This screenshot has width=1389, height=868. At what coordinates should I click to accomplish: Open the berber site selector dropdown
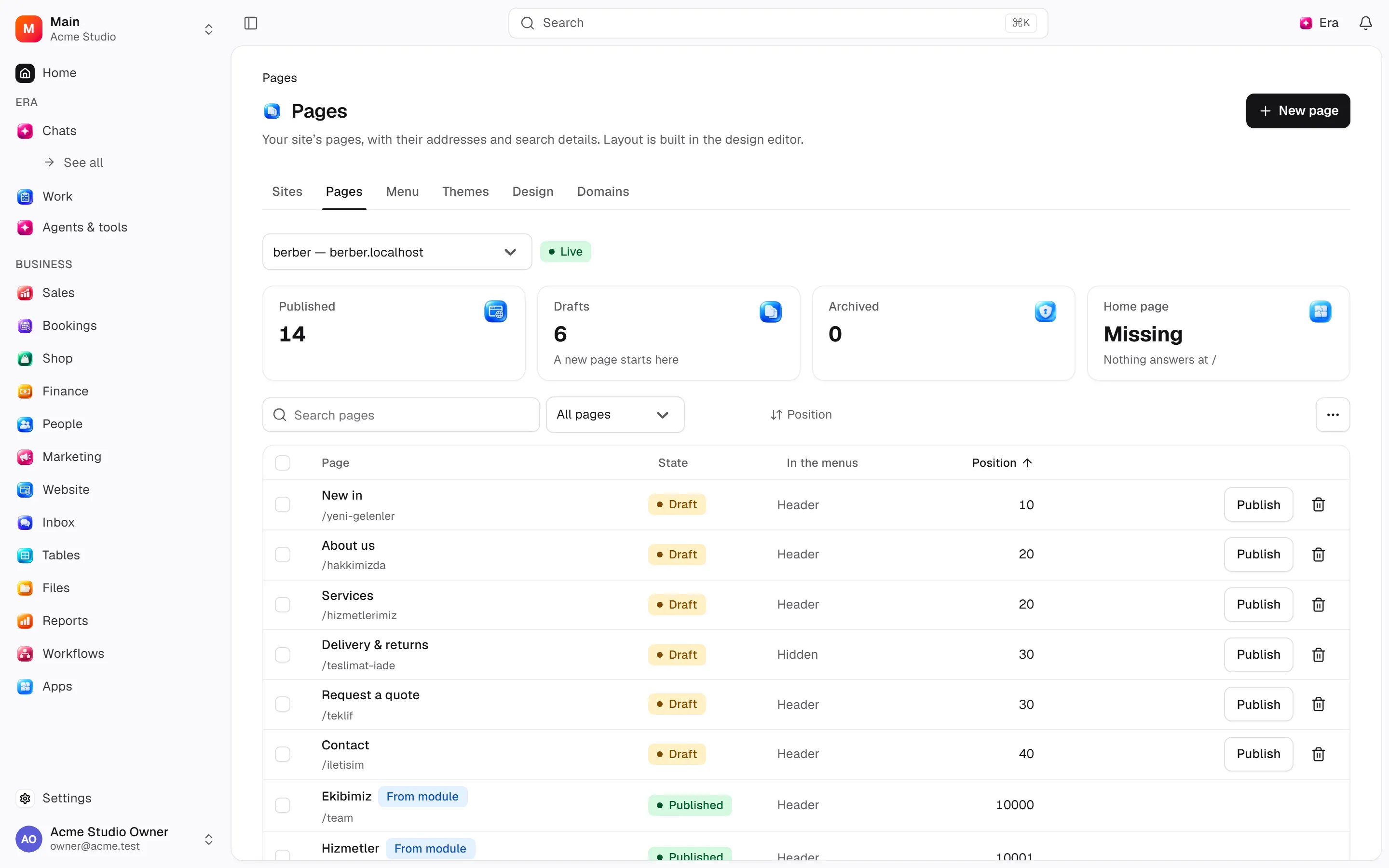point(396,252)
